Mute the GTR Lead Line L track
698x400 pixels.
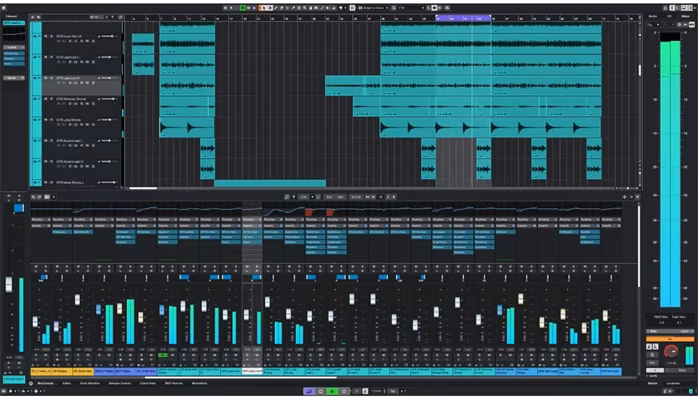45,57
